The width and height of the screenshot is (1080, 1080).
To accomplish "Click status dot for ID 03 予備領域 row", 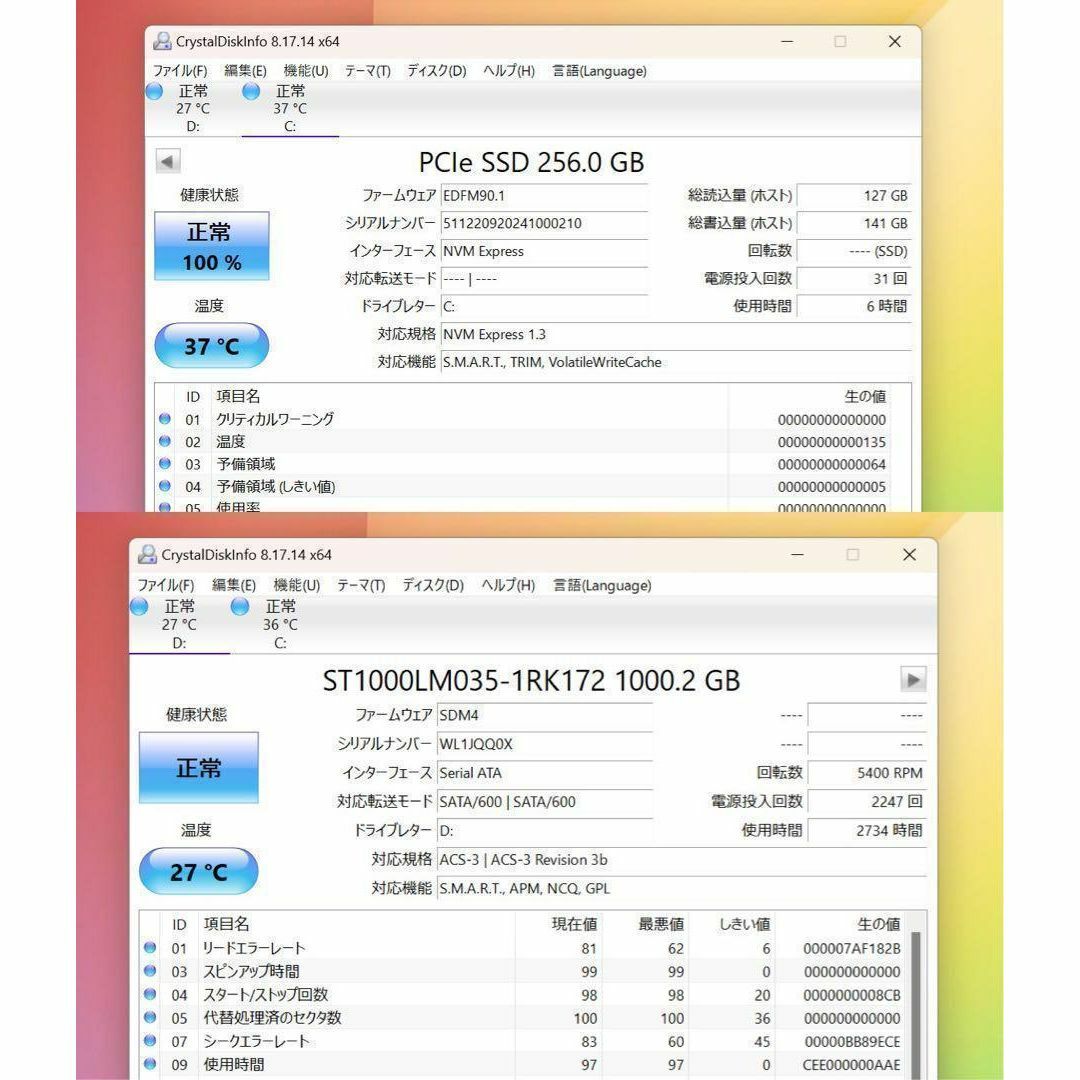I will click(165, 463).
